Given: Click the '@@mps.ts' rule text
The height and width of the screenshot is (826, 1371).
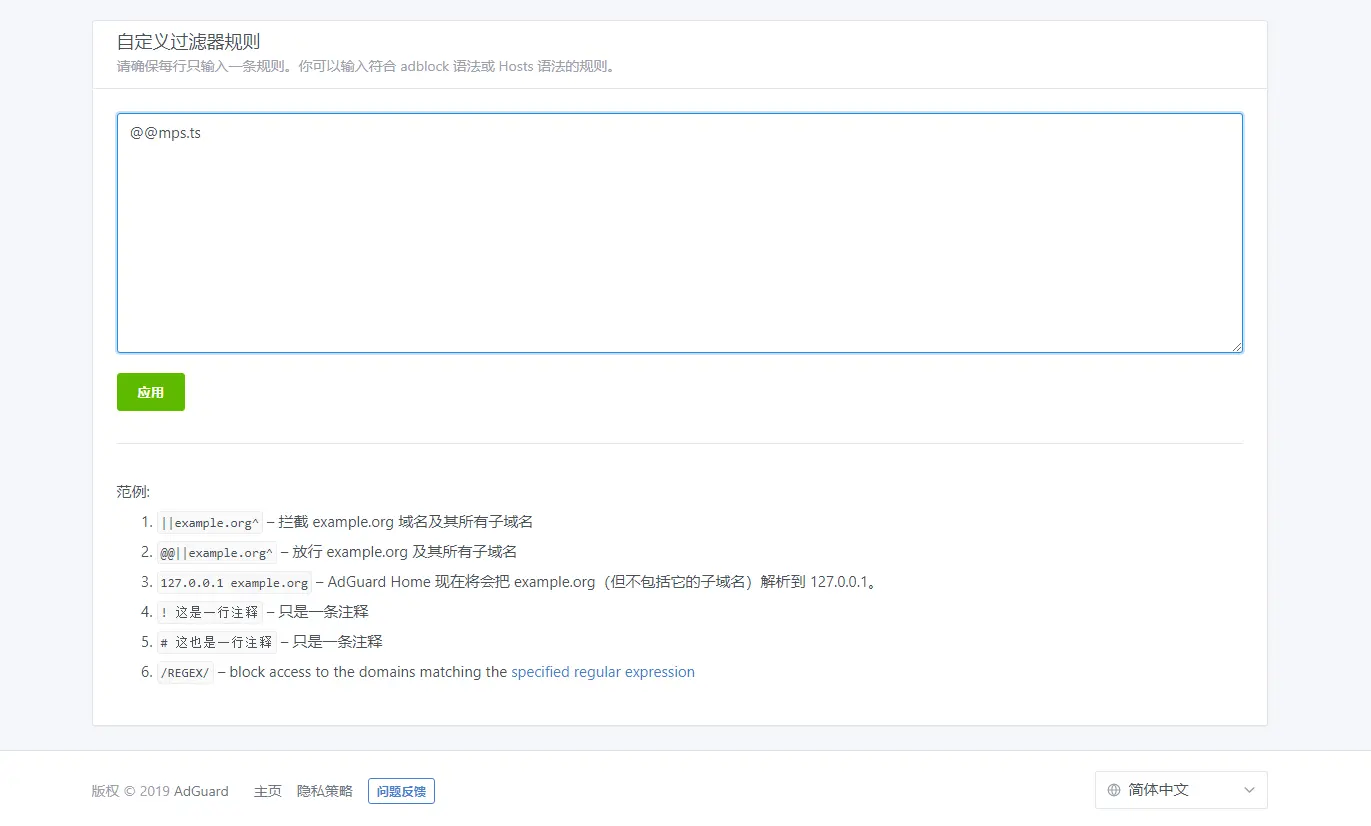Looking at the screenshot, I should coord(165,132).
